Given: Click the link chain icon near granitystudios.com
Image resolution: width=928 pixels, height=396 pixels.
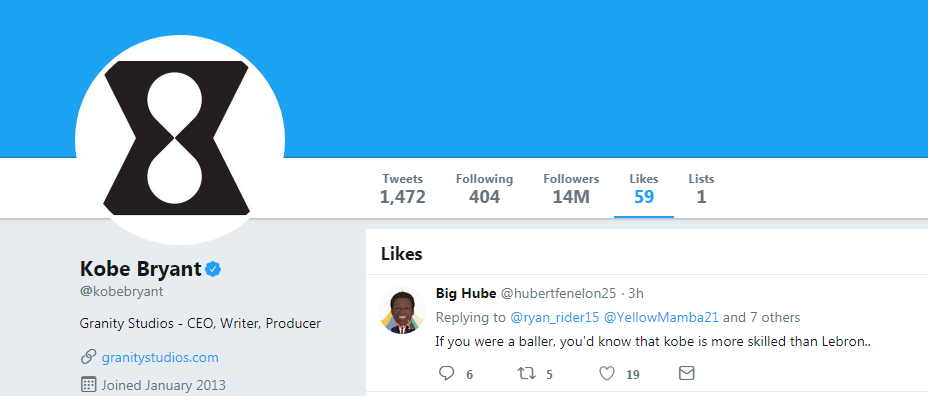Looking at the screenshot, I should pyautogui.click(x=88, y=357).
